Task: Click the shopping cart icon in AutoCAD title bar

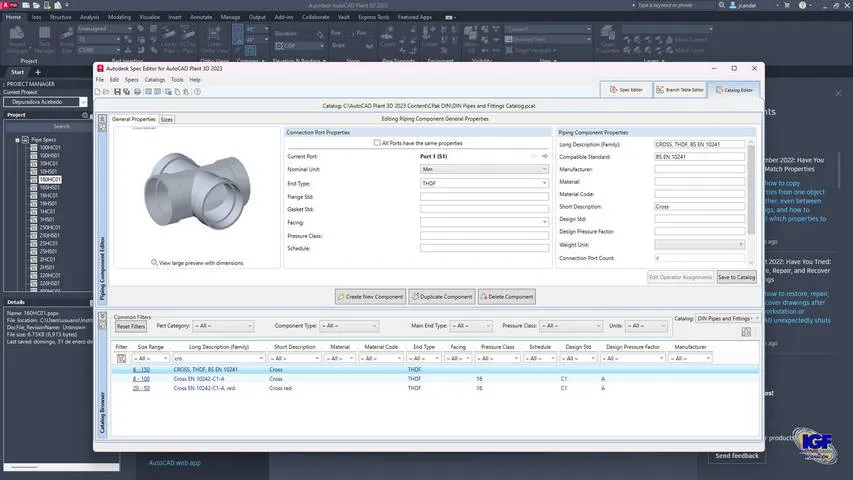Action: [x=787, y=5]
